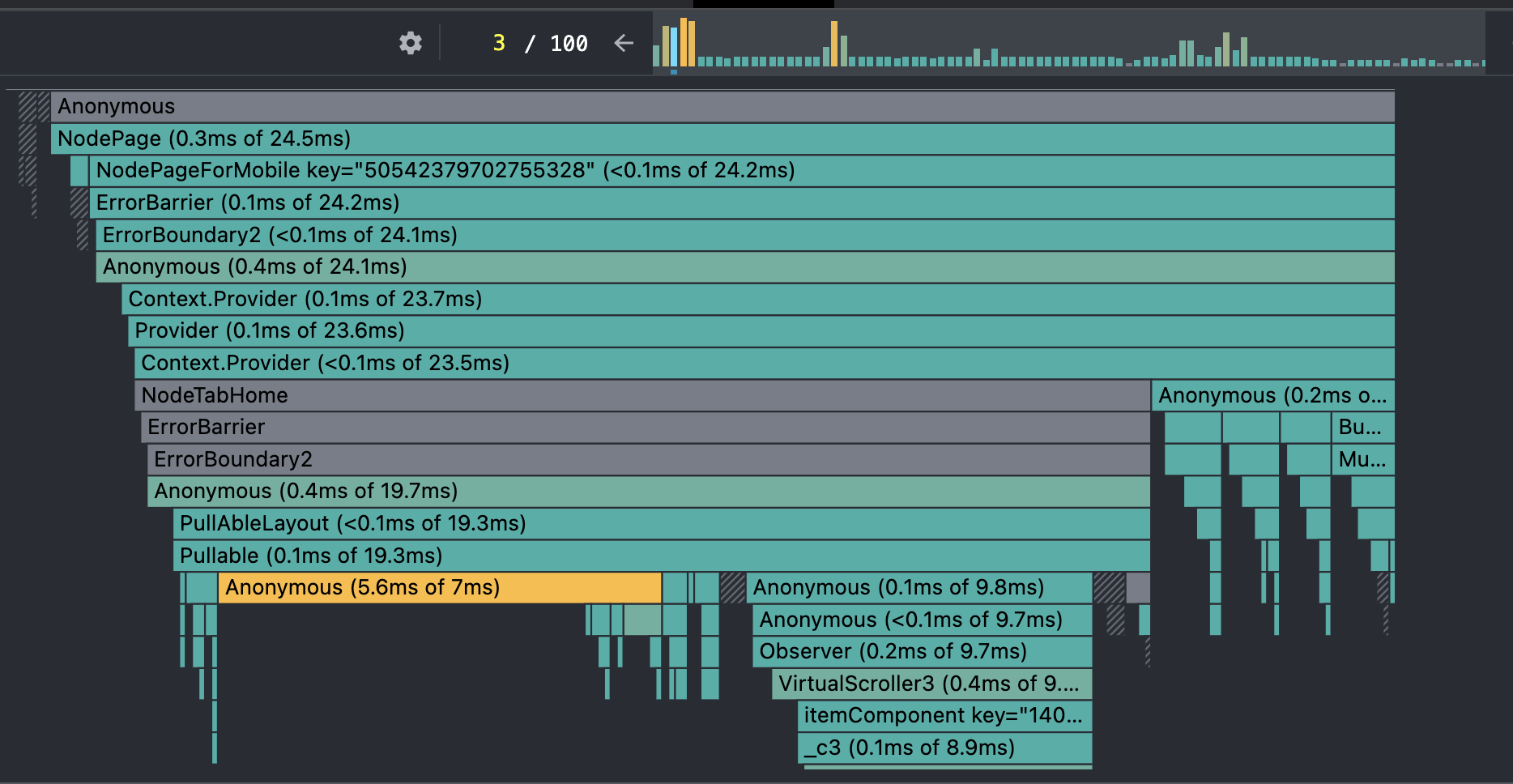This screenshot has height=784, width=1513.
Task: Select Provider (0.1ms of 23.6ms) bar
Action: pyautogui.click(x=761, y=331)
